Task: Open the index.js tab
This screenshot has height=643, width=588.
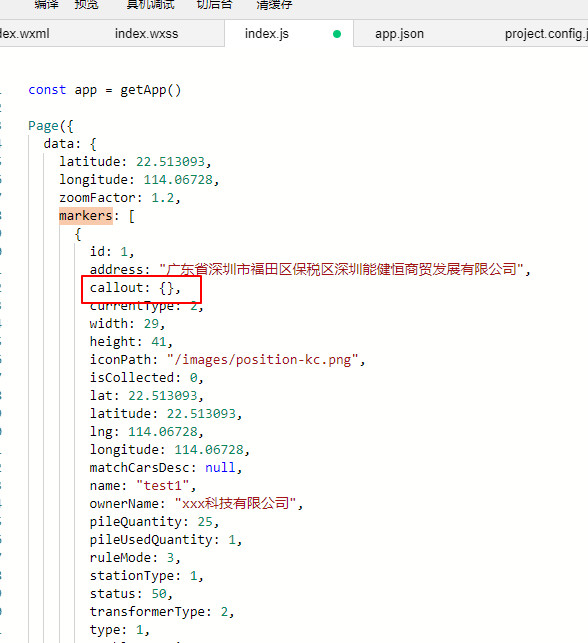Action: click(267, 34)
